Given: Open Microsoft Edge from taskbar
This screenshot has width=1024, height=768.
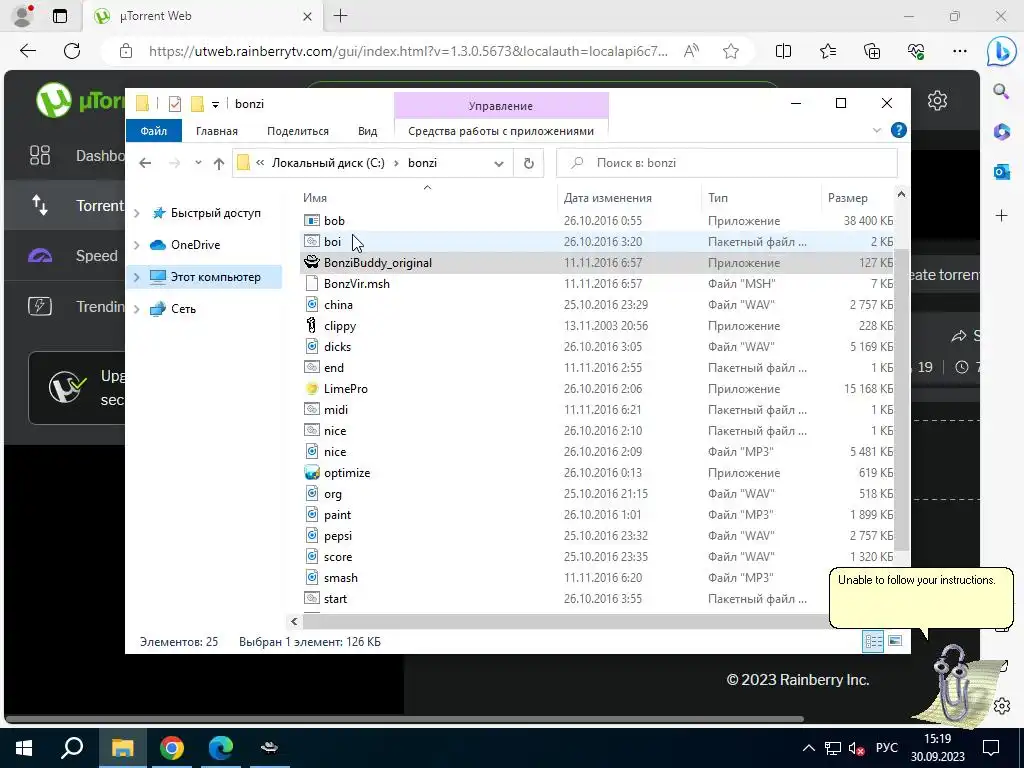Looking at the screenshot, I should [x=221, y=748].
